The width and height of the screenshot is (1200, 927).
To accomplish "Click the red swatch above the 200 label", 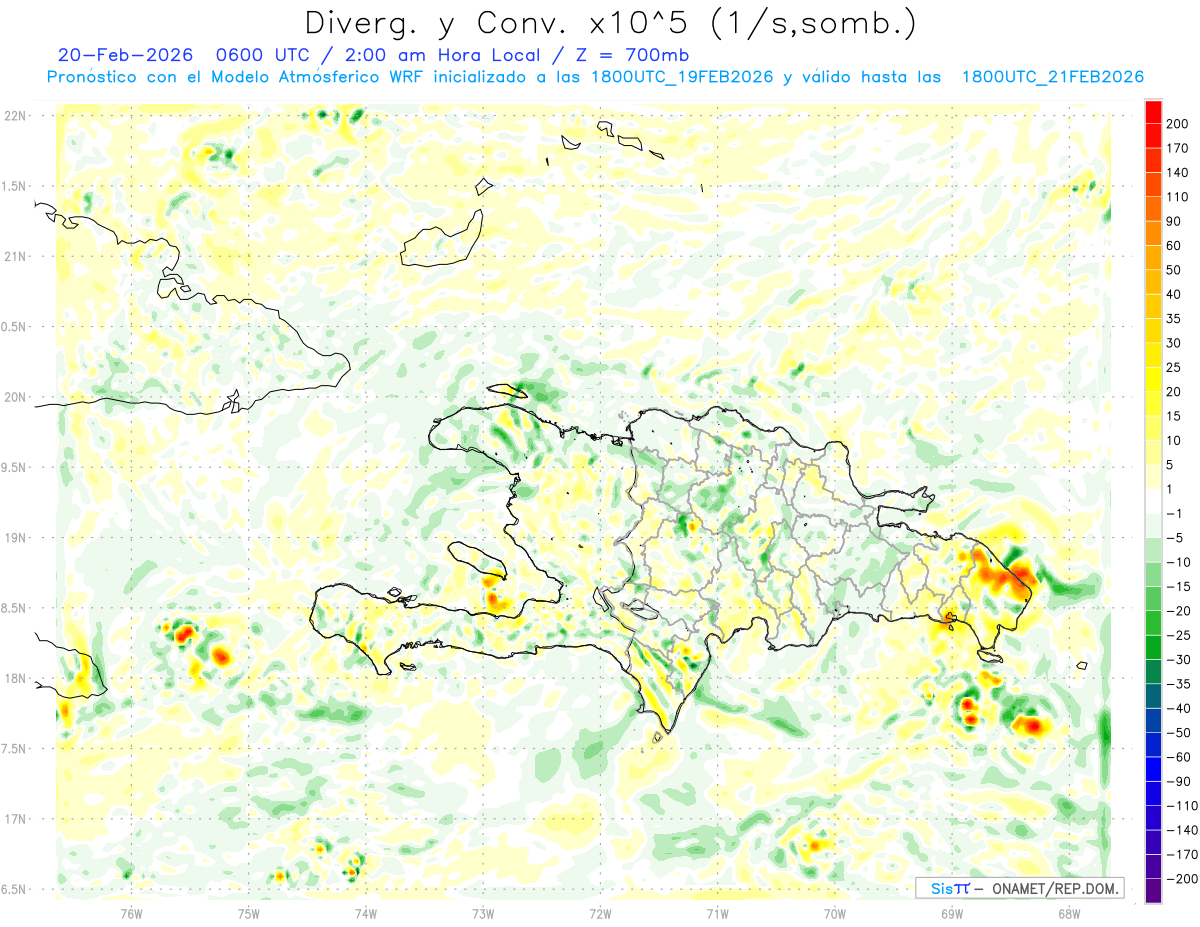I will point(1153,111).
